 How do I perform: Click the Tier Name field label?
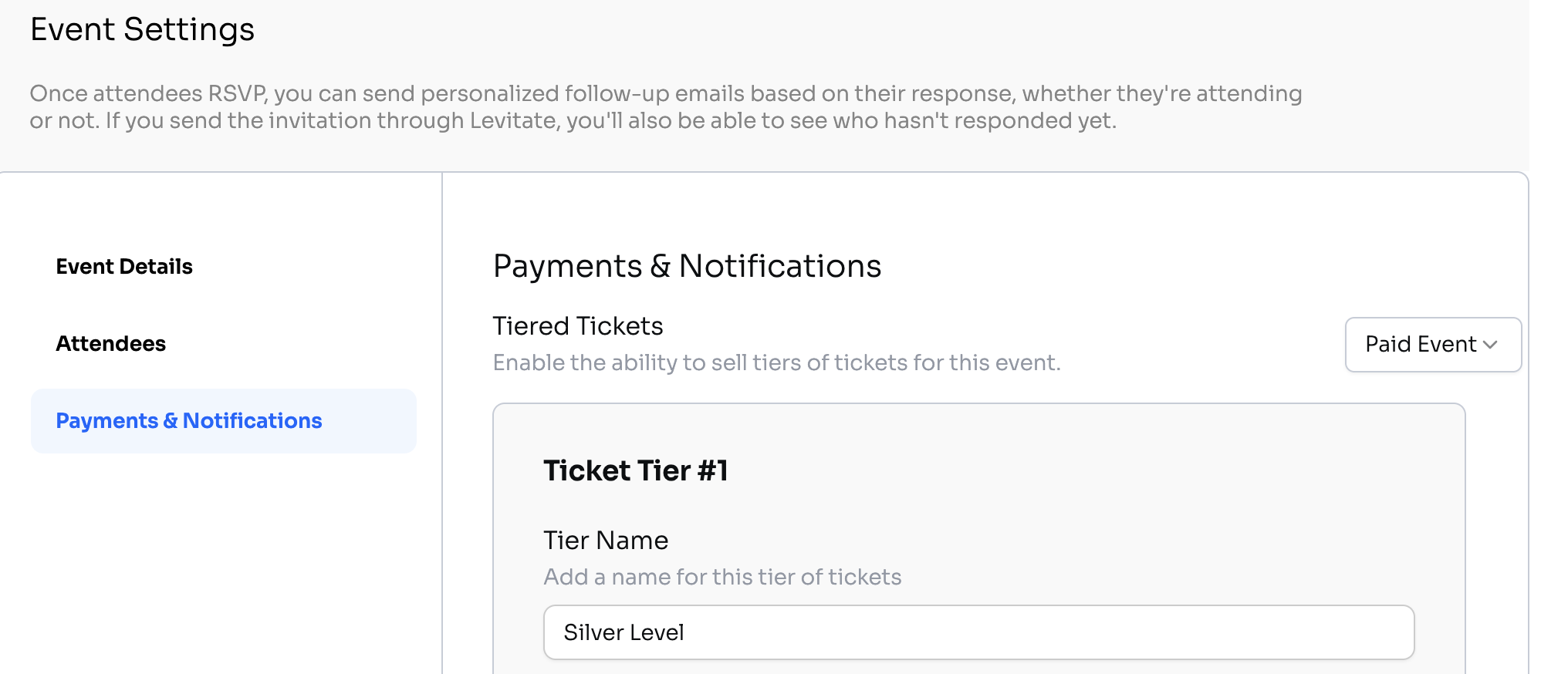[606, 541]
